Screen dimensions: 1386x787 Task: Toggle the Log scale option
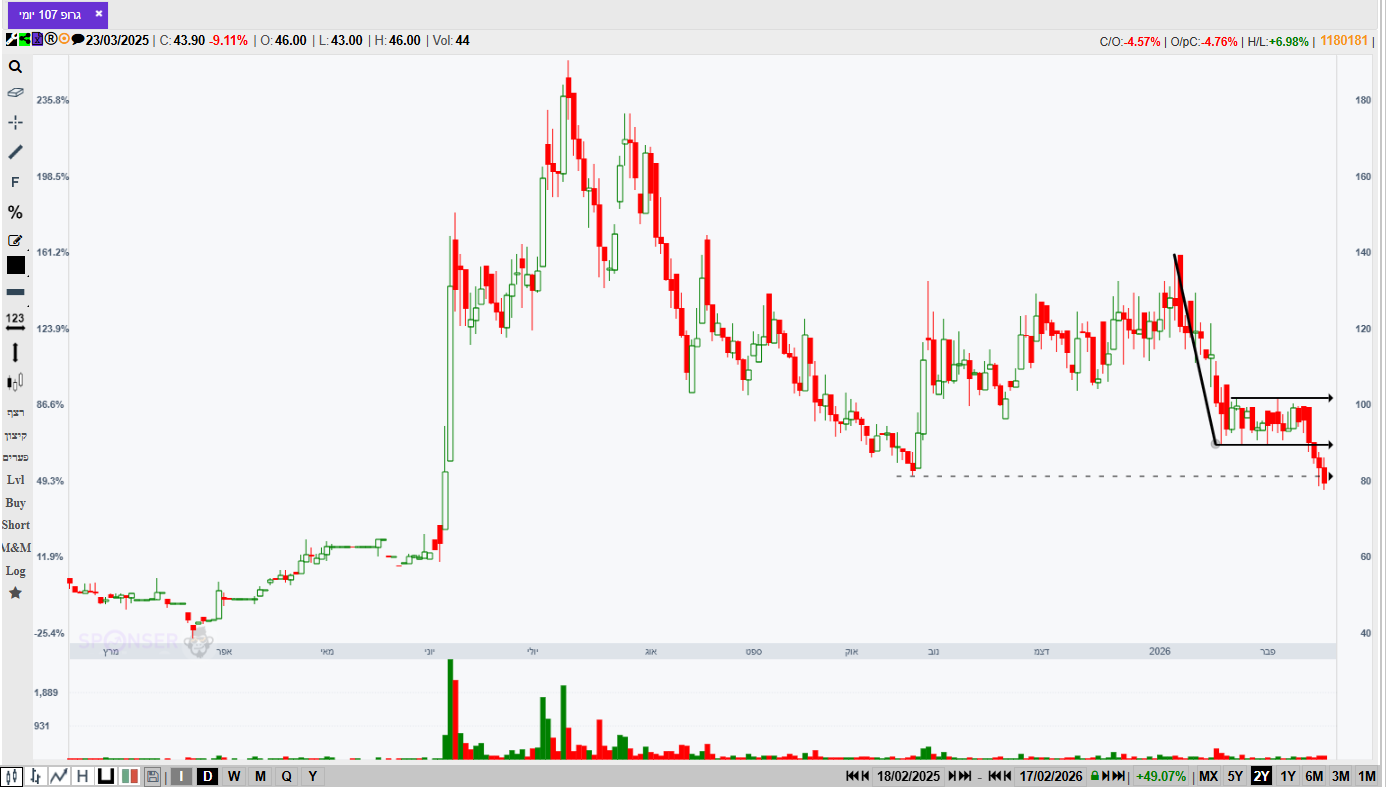tap(15, 571)
